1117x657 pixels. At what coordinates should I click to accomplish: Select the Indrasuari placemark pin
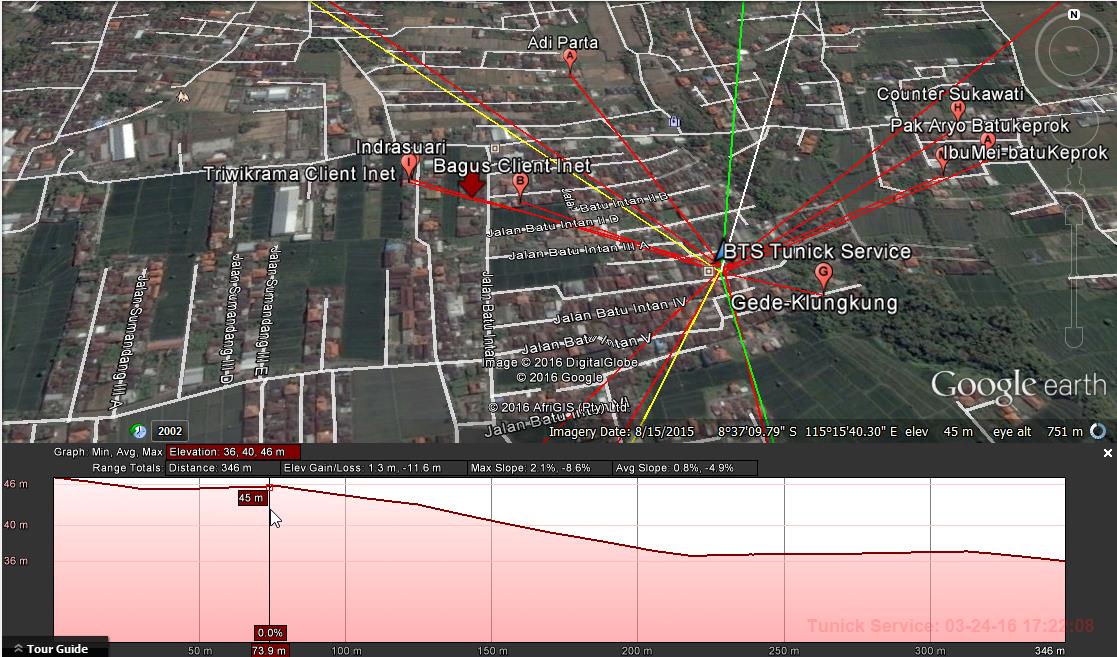pos(408,167)
